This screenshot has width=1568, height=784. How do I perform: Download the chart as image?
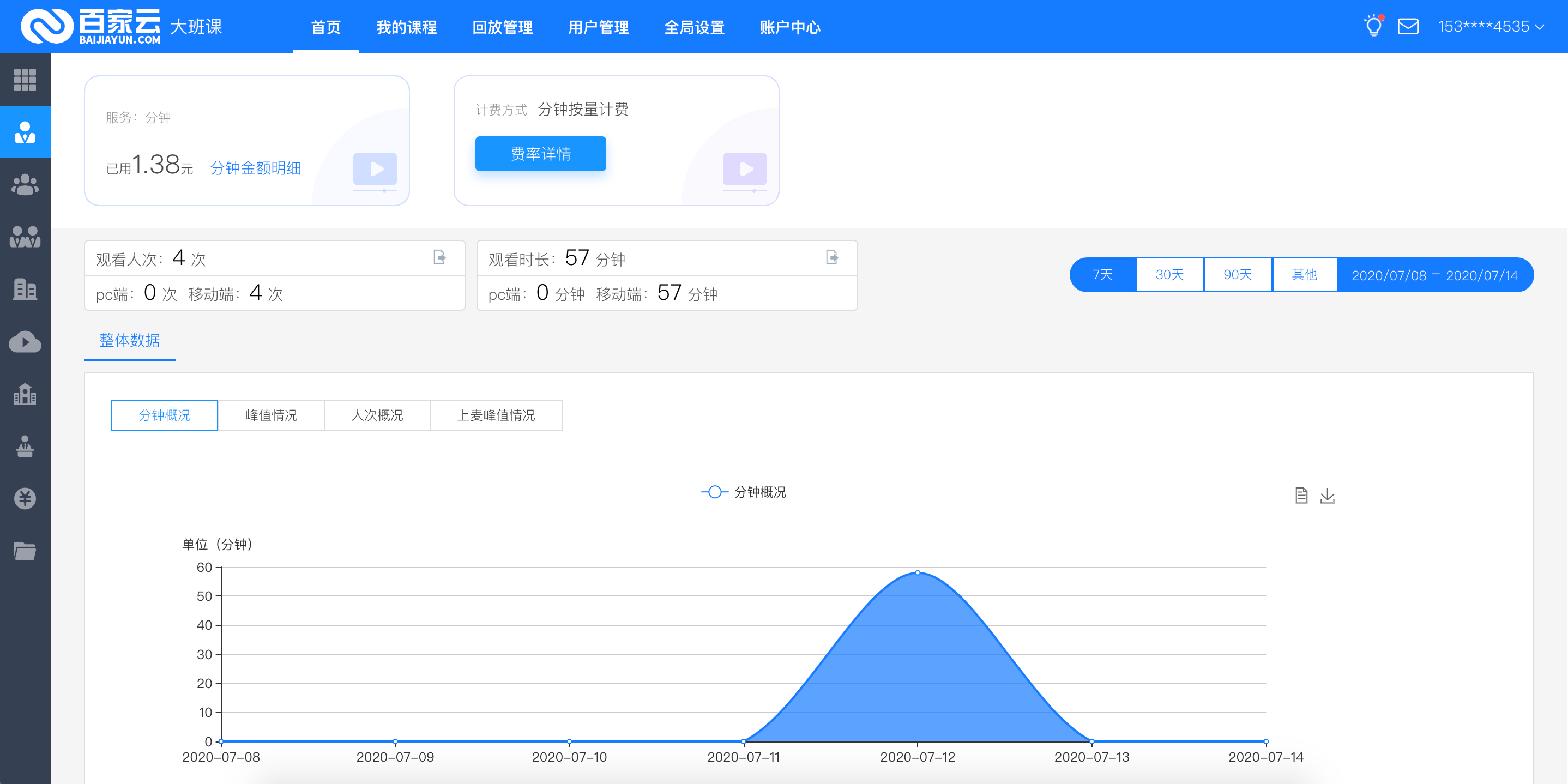coord(1328,496)
